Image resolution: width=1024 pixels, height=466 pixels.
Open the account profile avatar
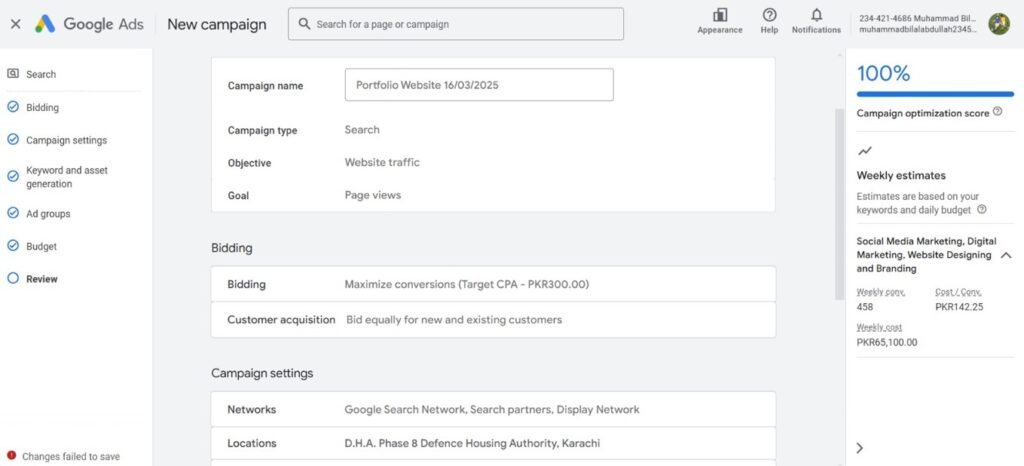click(999, 24)
